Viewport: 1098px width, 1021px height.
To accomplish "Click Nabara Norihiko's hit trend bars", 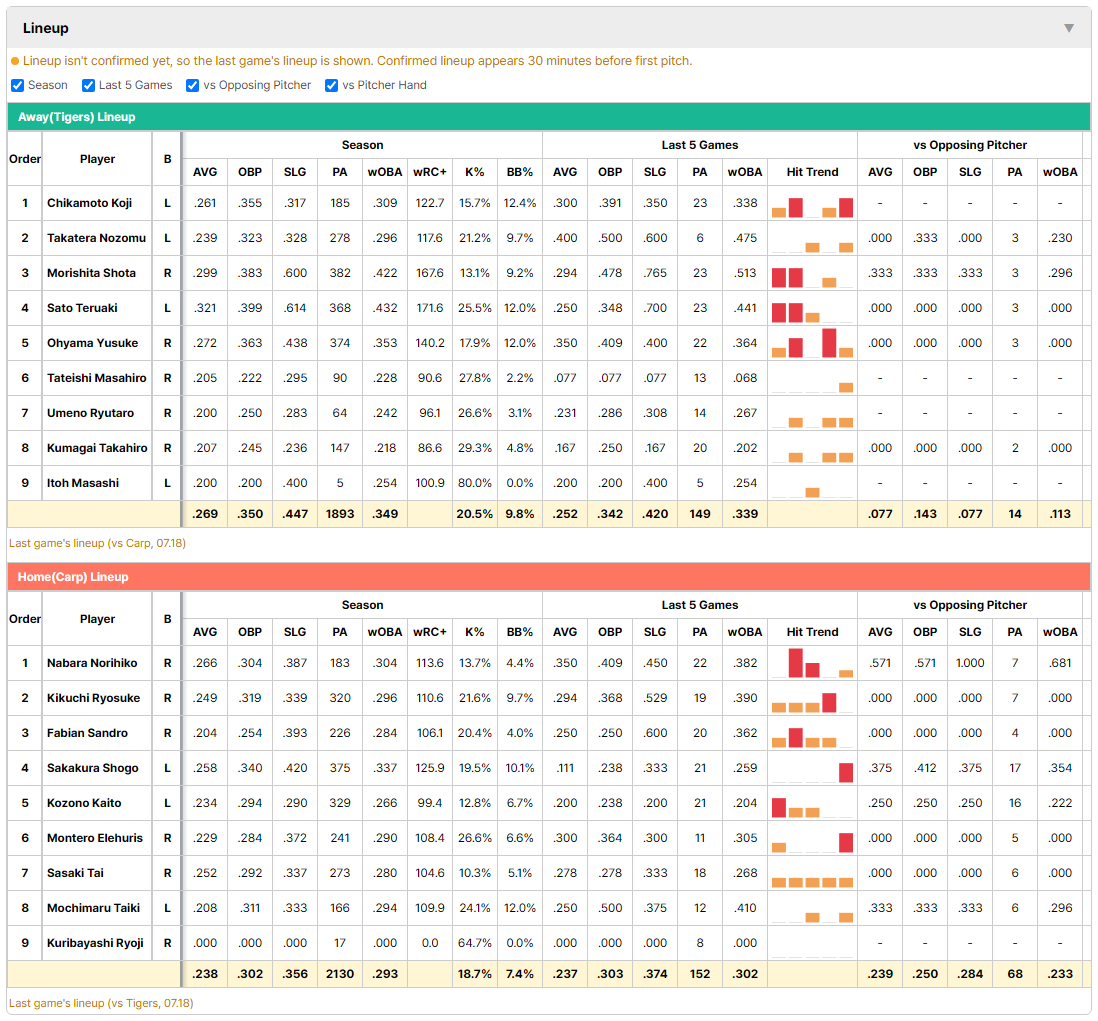I will (812, 663).
